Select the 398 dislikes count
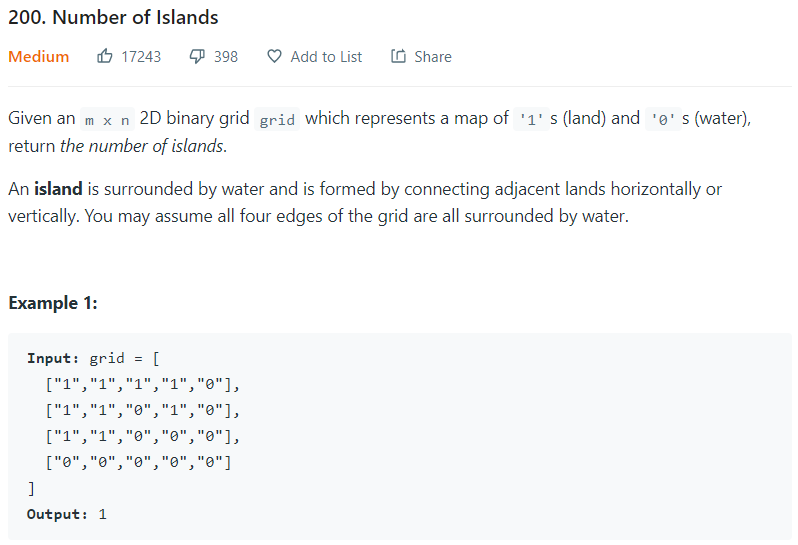 click(226, 56)
